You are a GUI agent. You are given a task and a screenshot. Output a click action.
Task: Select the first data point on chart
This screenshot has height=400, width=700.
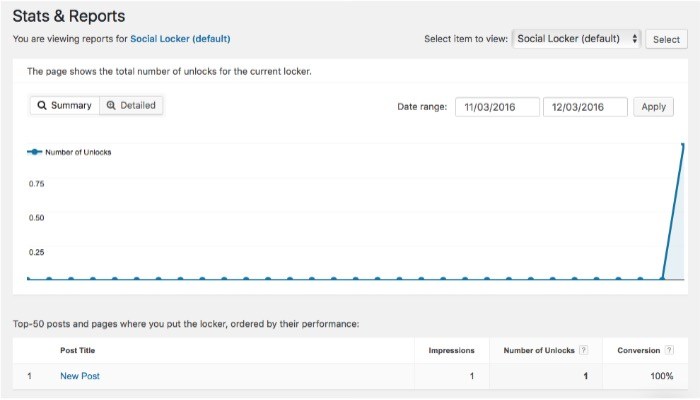click(28, 278)
